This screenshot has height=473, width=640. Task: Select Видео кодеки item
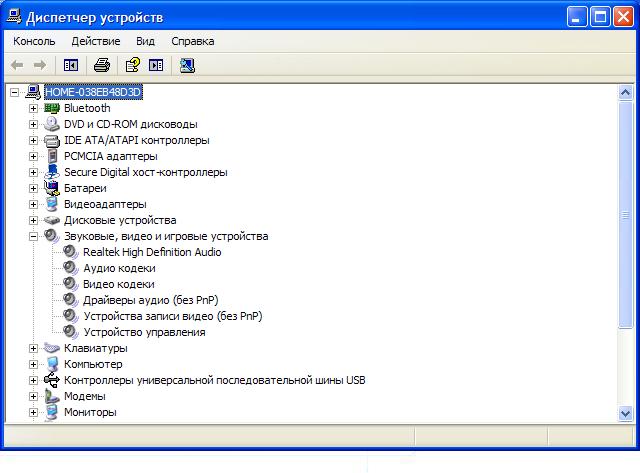[x=119, y=284]
